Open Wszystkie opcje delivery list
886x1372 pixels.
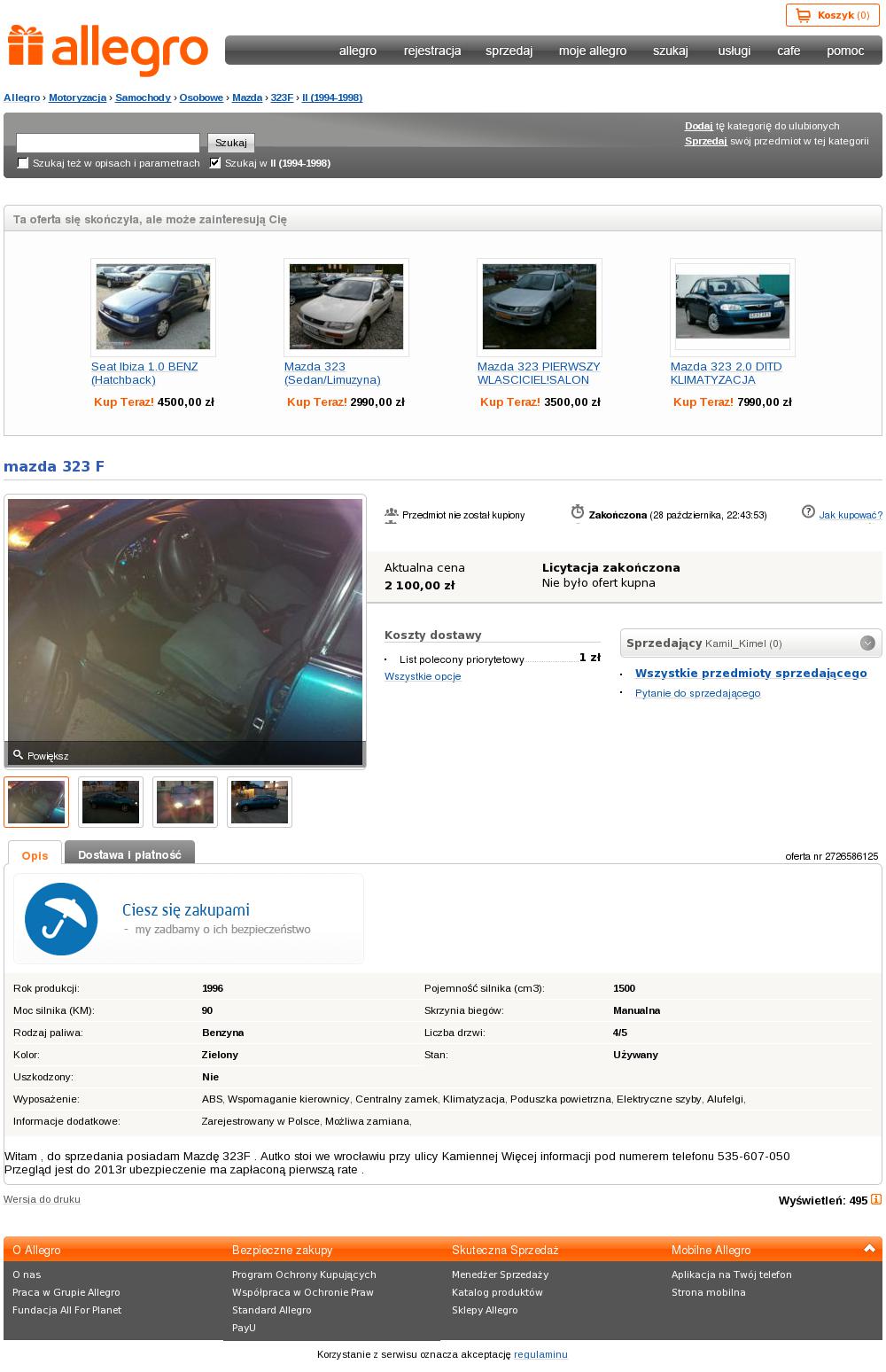pyautogui.click(x=423, y=676)
